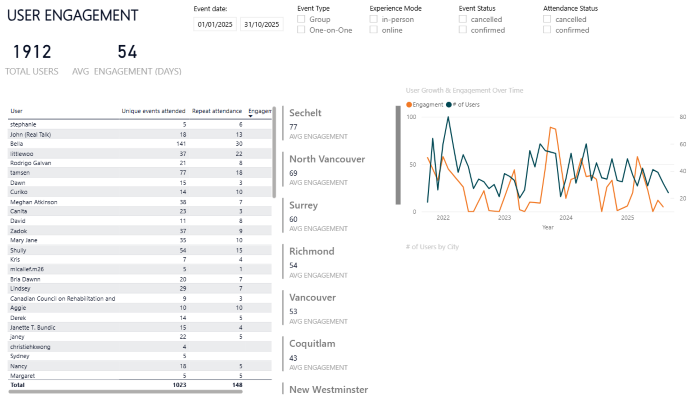The width and height of the screenshot is (700, 401).
Task: Check confirmed under Event Status
Action: pos(463,30)
